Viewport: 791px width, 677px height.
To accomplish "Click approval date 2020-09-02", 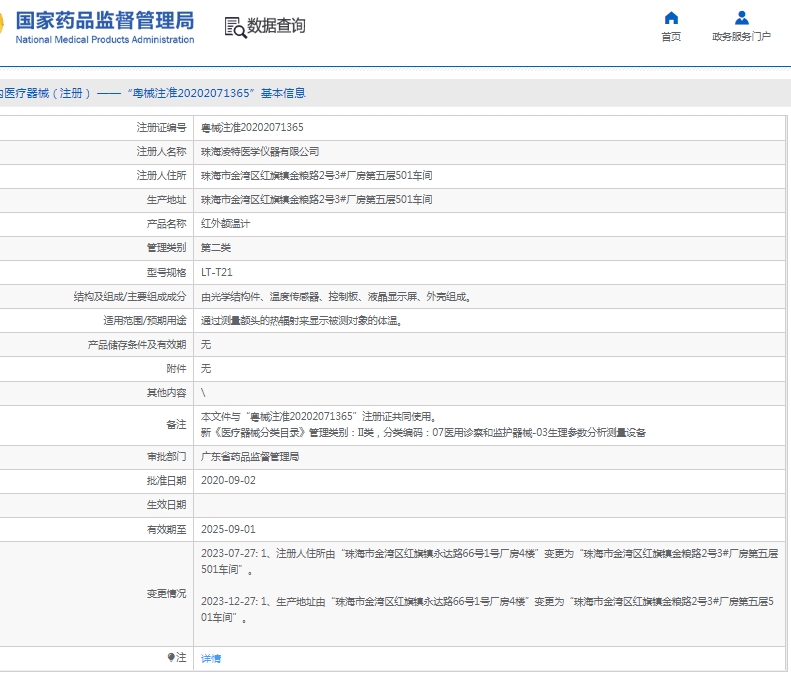I will [x=228, y=481].
